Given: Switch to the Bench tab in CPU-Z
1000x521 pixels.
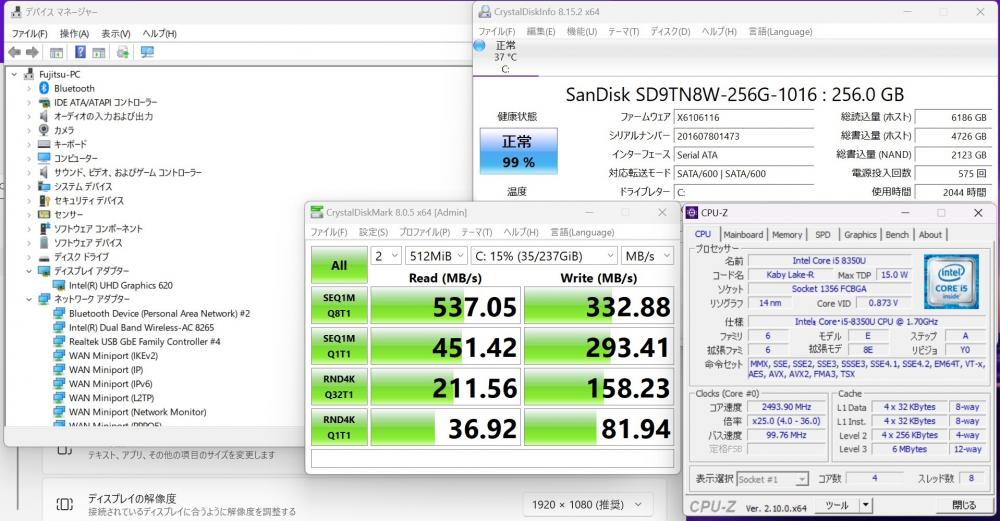Looking at the screenshot, I should coord(897,235).
